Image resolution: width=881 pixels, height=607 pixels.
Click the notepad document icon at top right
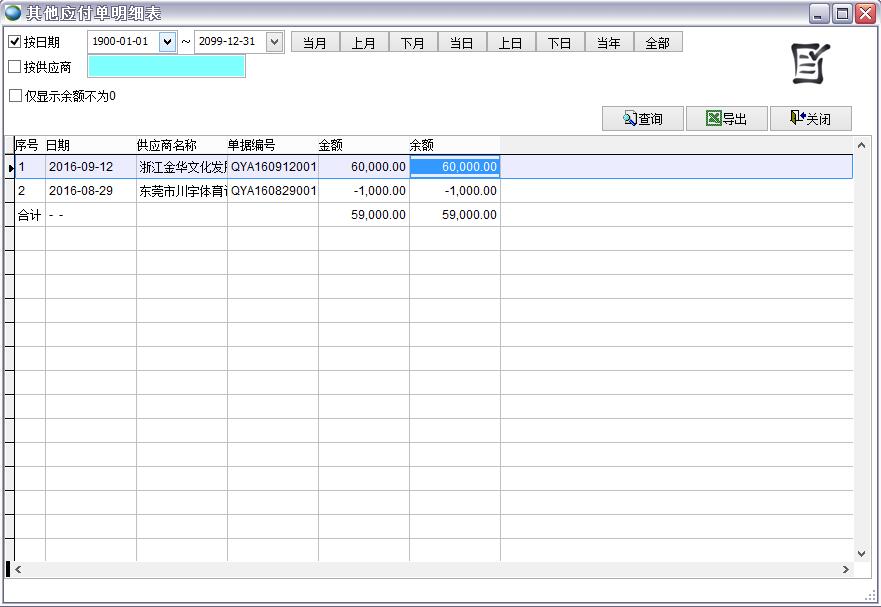click(x=809, y=65)
